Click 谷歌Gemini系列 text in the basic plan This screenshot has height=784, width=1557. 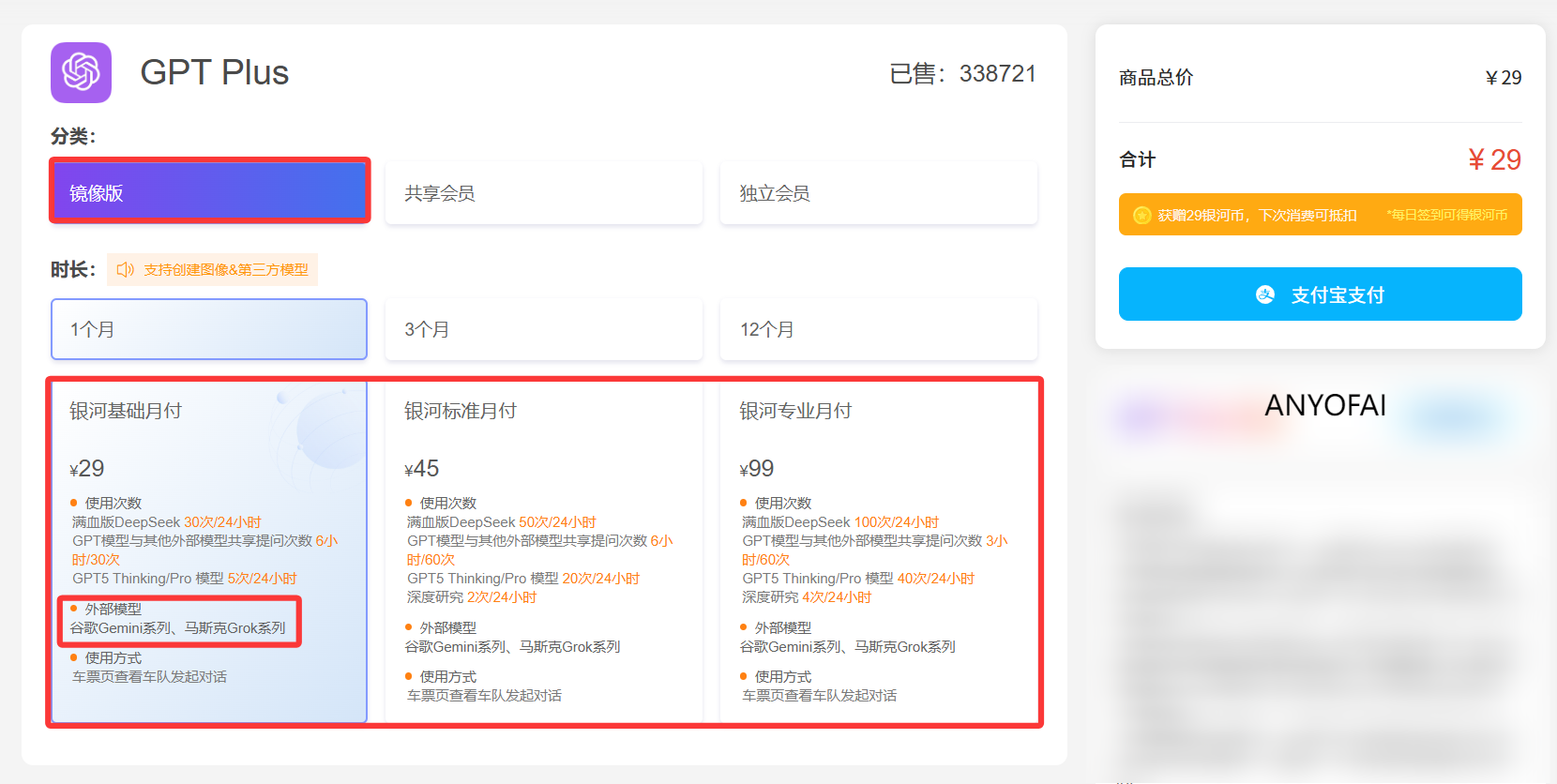coord(121,628)
